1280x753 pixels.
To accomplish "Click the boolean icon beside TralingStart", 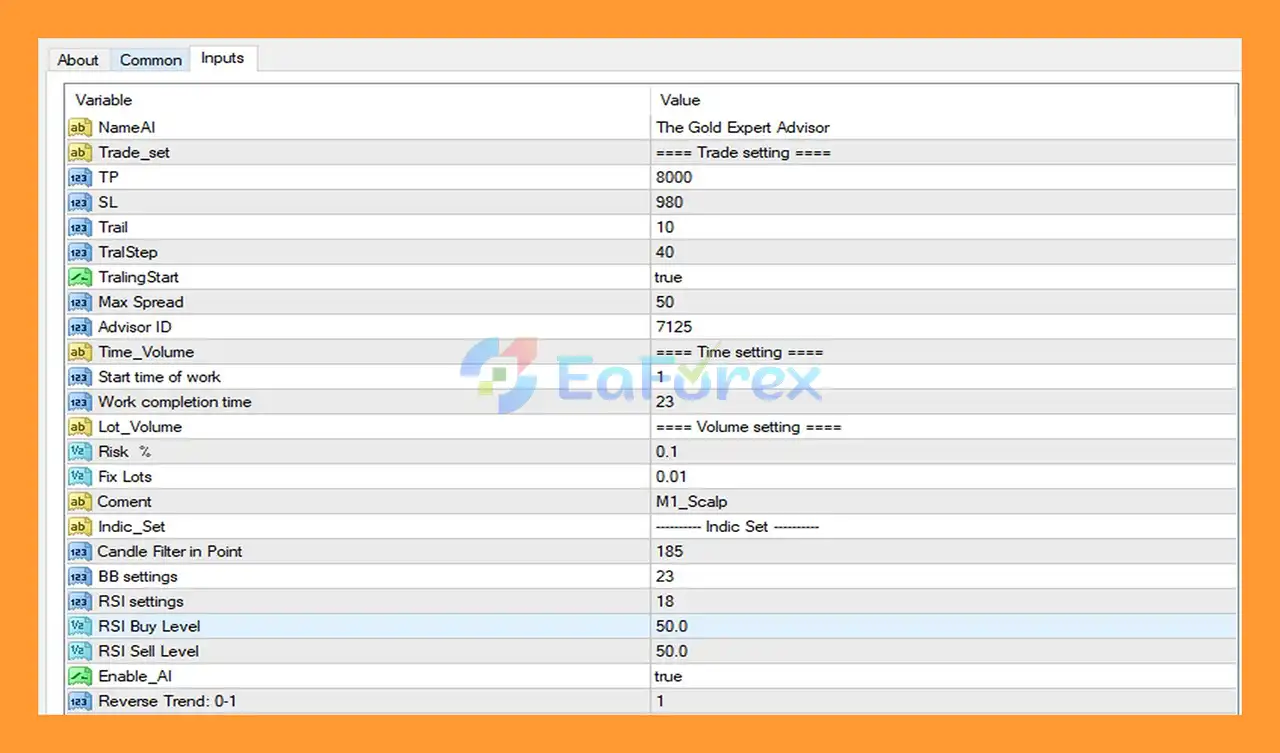I will click(x=79, y=277).
